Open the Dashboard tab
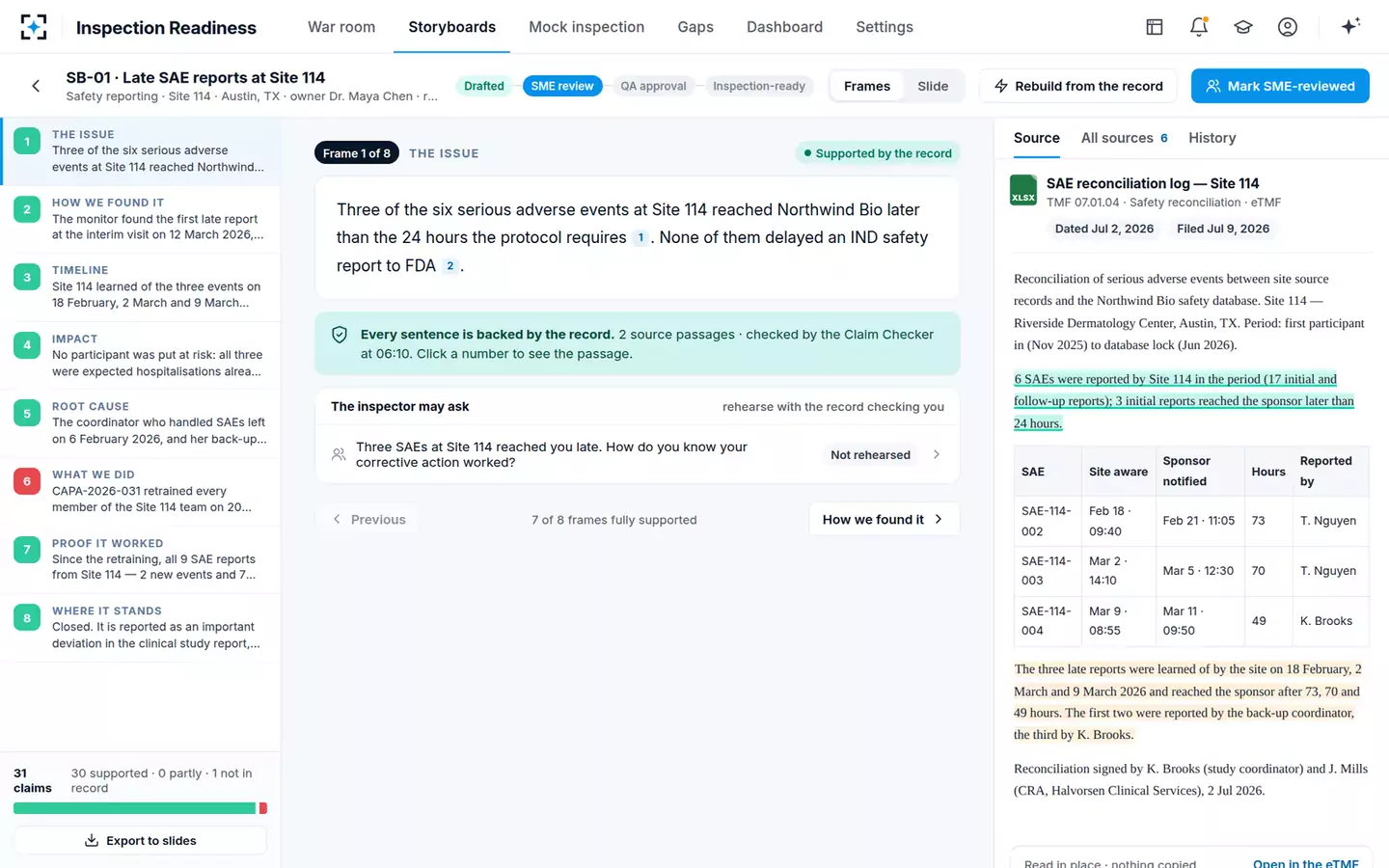 click(784, 27)
